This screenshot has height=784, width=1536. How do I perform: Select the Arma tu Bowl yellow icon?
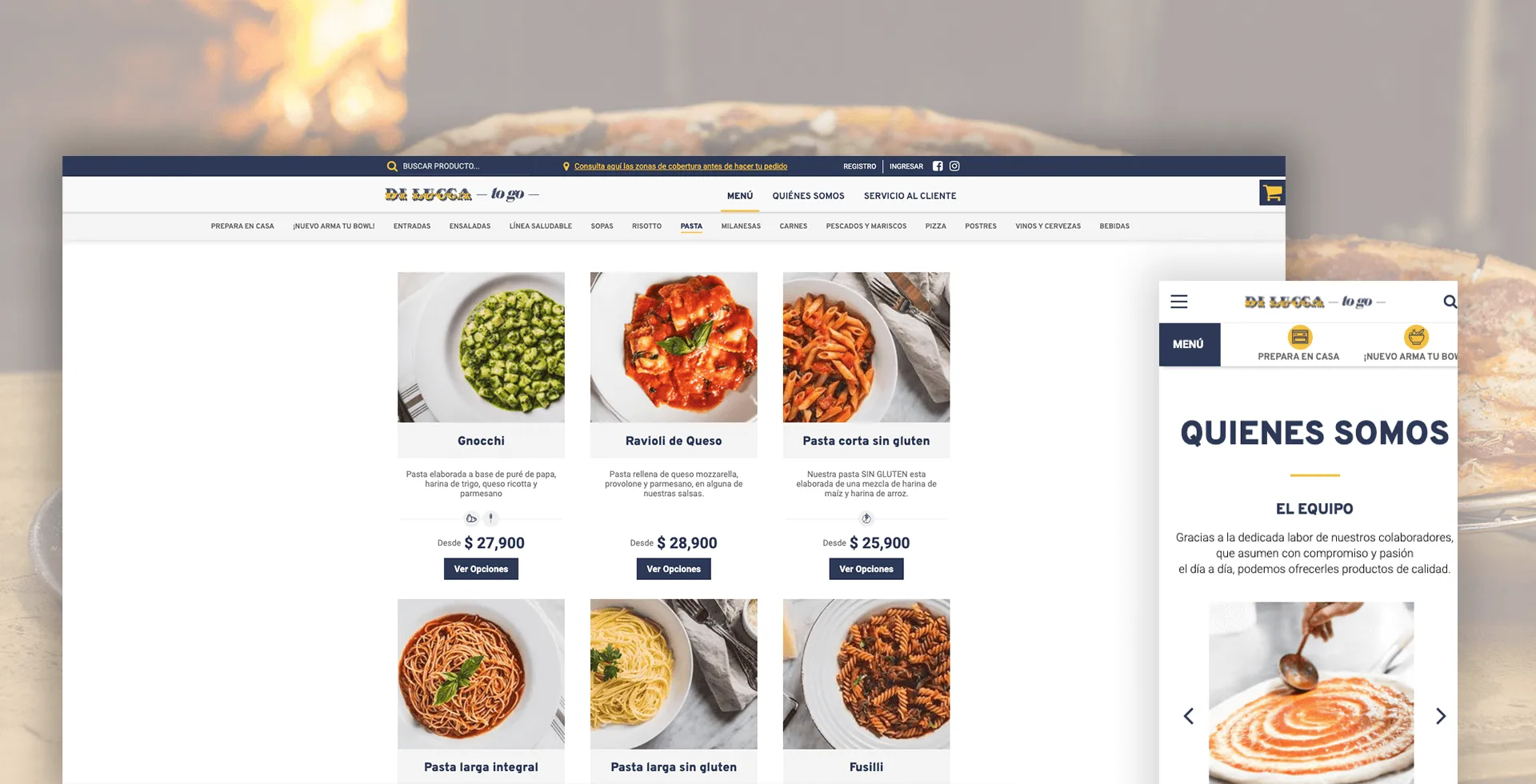[x=1416, y=337]
